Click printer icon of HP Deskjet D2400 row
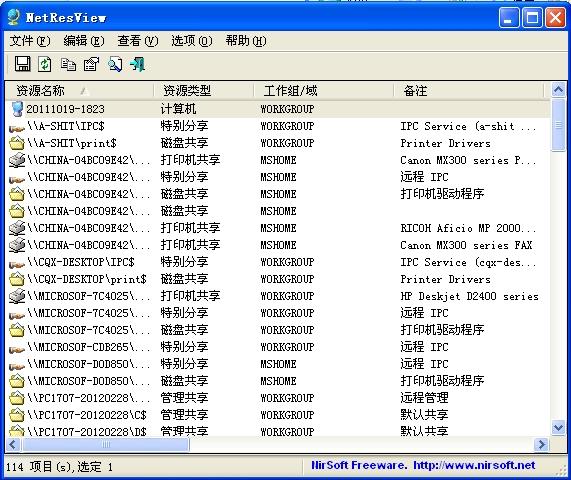The height and width of the screenshot is (480, 571). pyautogui.click(x=17, y=296)
